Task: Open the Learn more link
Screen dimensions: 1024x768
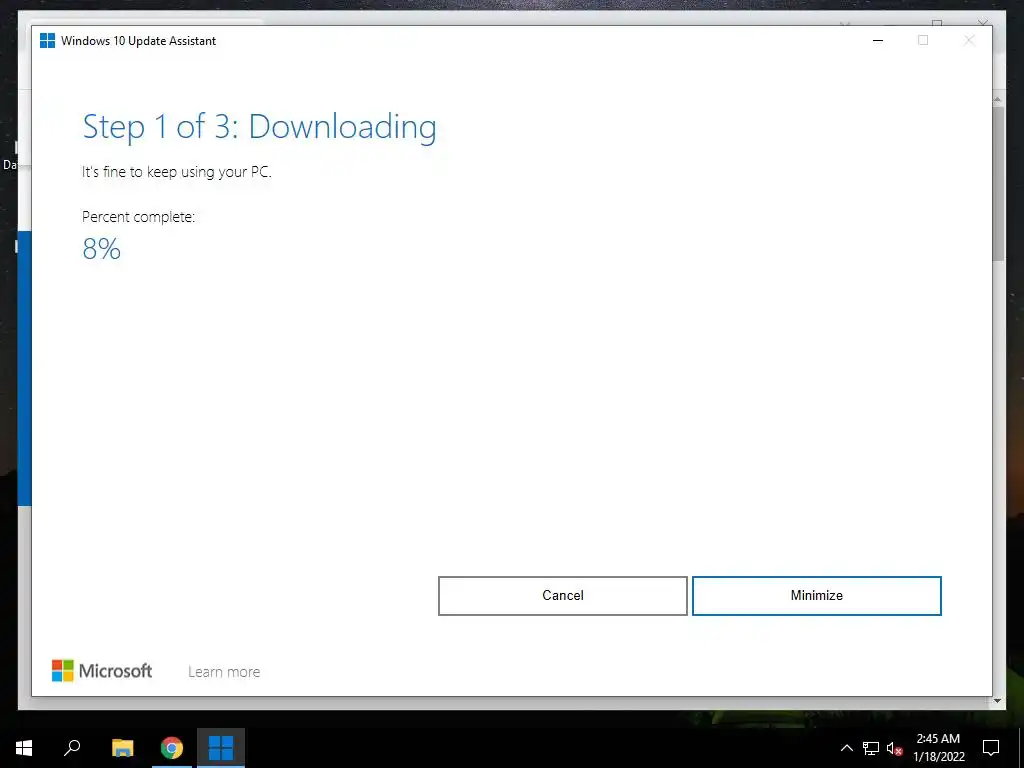Action: (x=224, y=671)
